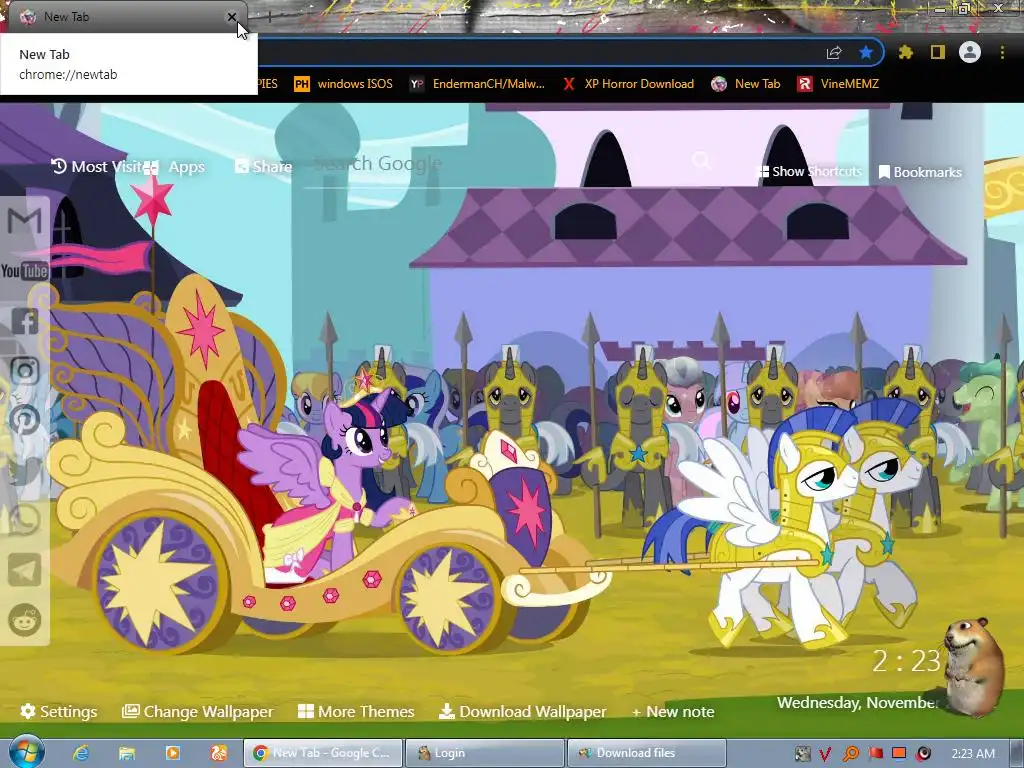Image resolution: width=1024 pixels, height=768 pixels.
Task: Switch to Download files taskbar window
Action: [647, 753]
